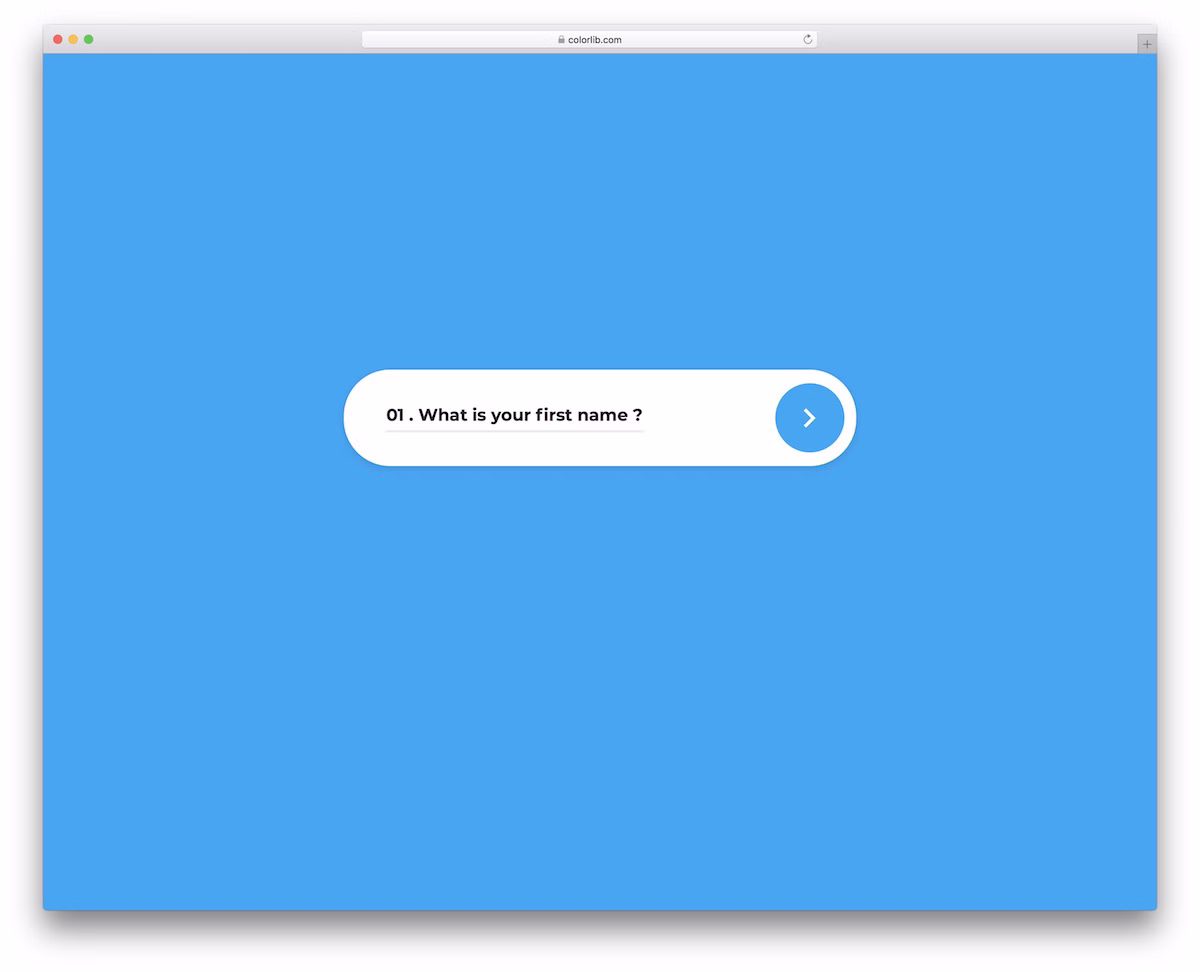The height and width of the screenshot is (972, 1200).
Task: Click the question mark ending the placeholder
Action: point(637,415)
